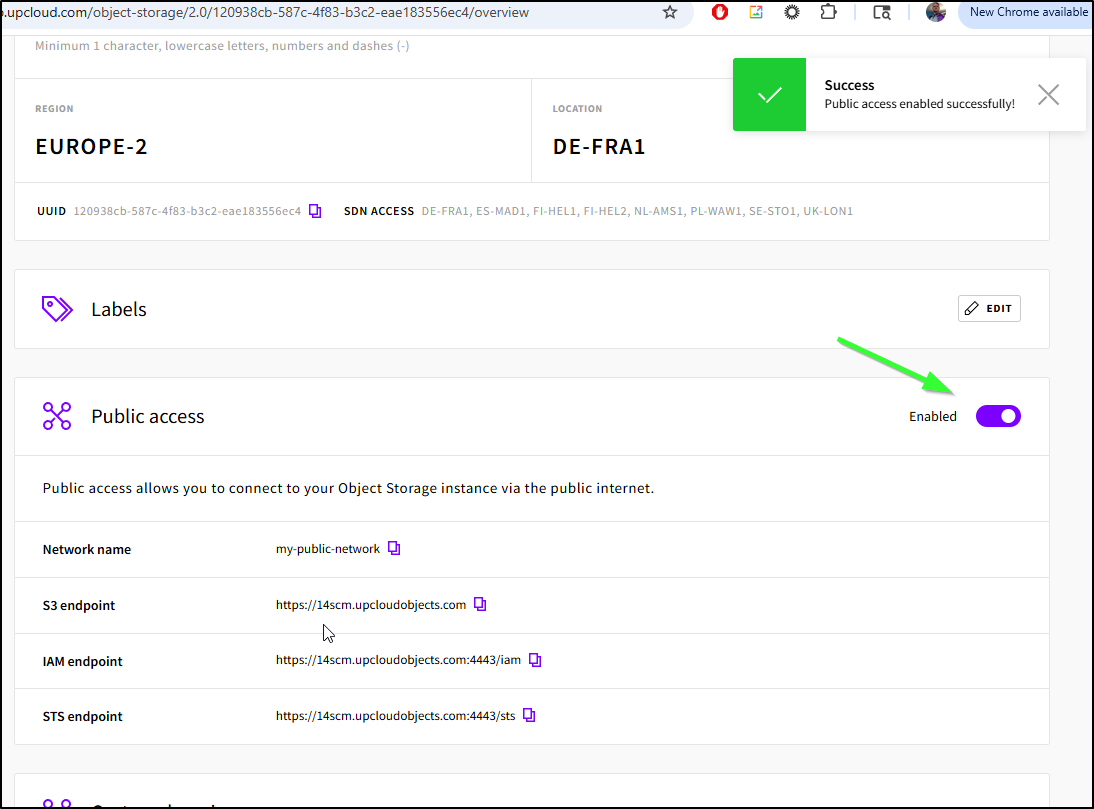The height and width of the screenshot is (809, 1094).
Task: Copy the STS endpoint URL
Action: (529, 715)
